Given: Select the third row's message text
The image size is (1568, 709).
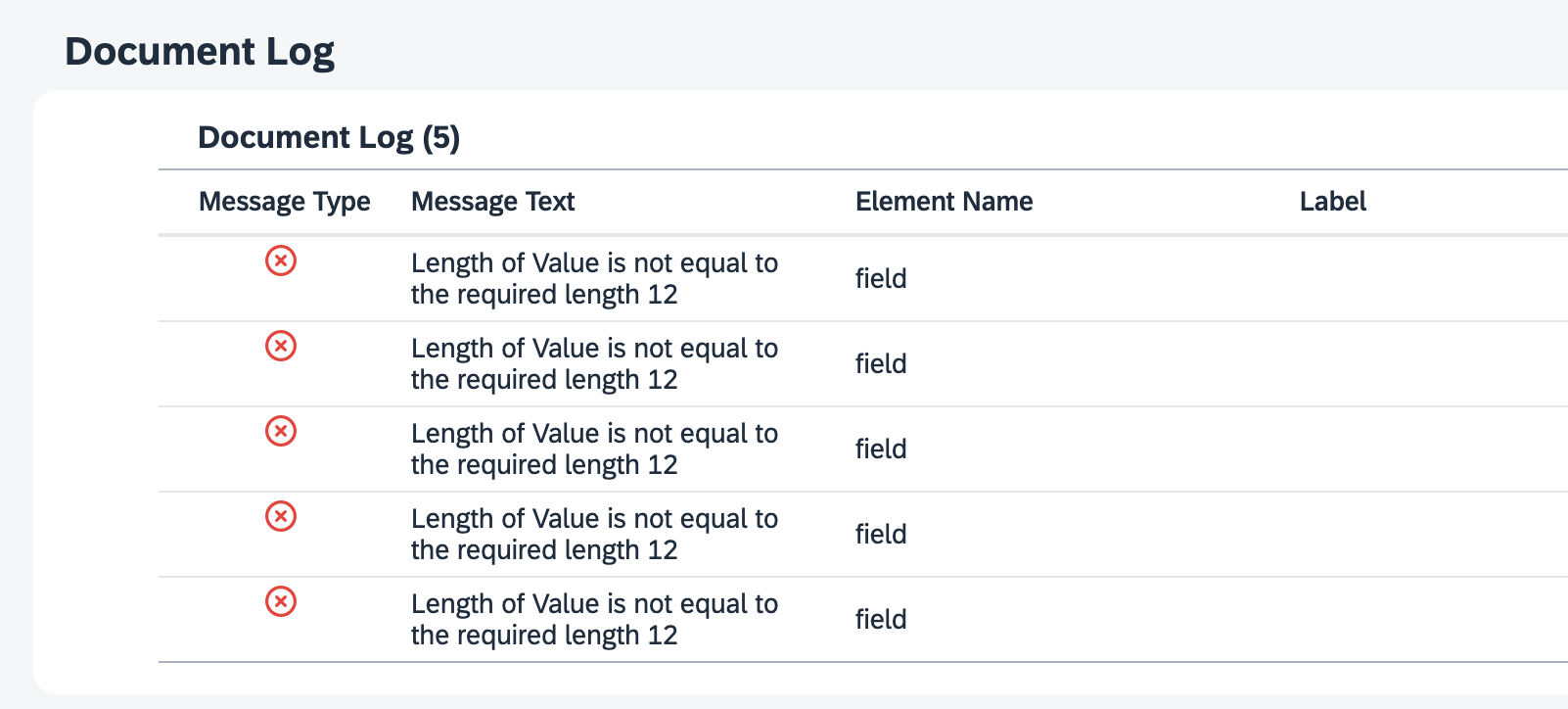Looking at the screenshot, I should (x=594, y=449).
